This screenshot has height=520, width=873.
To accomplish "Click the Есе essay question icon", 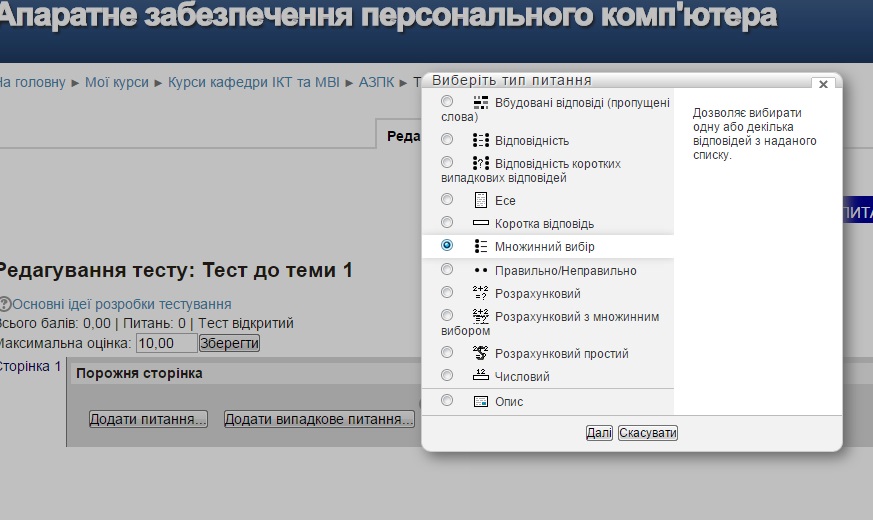I will point(480,200).
